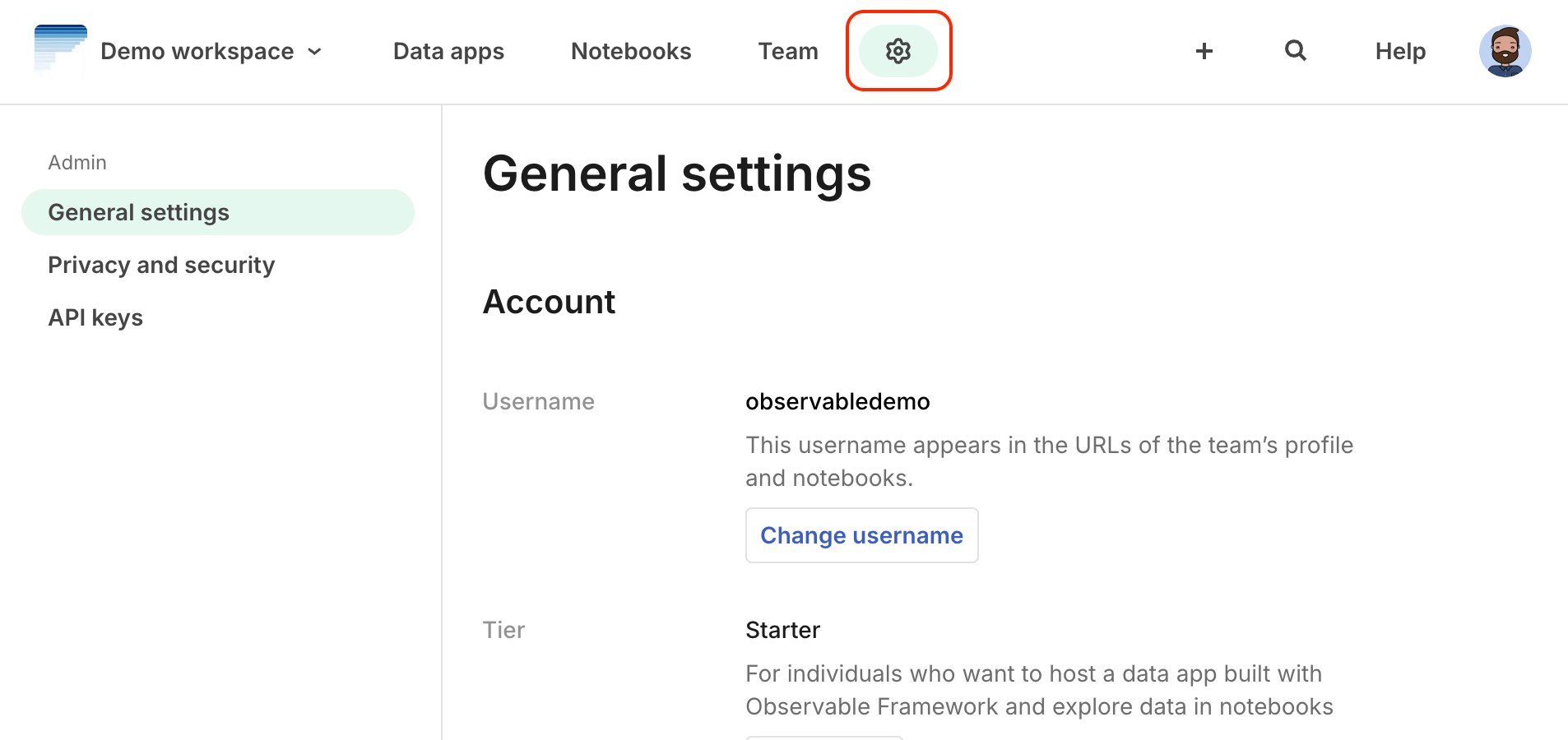Switch to the Notebooks tab

tap(630, 51)
